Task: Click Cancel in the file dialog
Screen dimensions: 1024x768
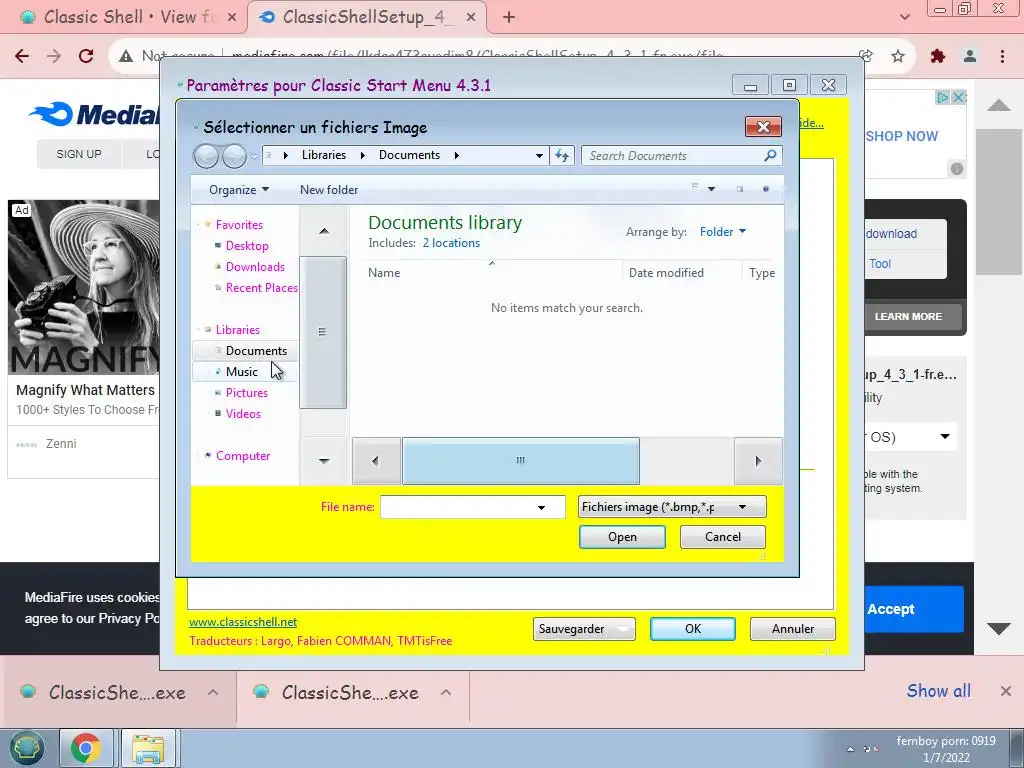Action: [723, 537]
